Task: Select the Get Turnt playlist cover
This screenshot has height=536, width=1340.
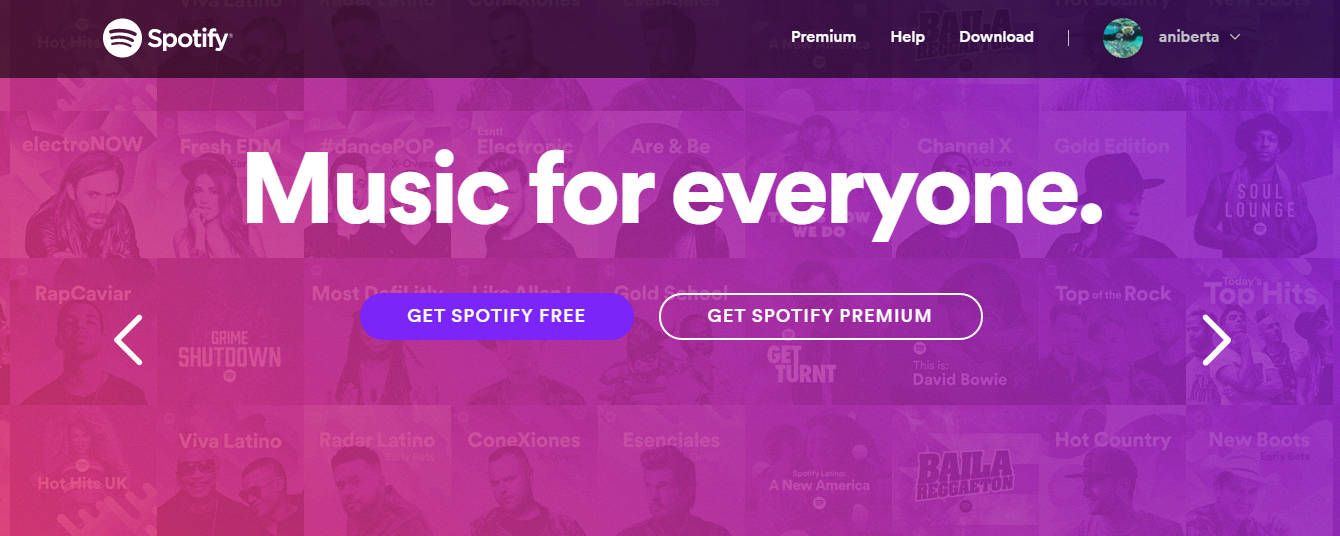Action: coord(818,332)
